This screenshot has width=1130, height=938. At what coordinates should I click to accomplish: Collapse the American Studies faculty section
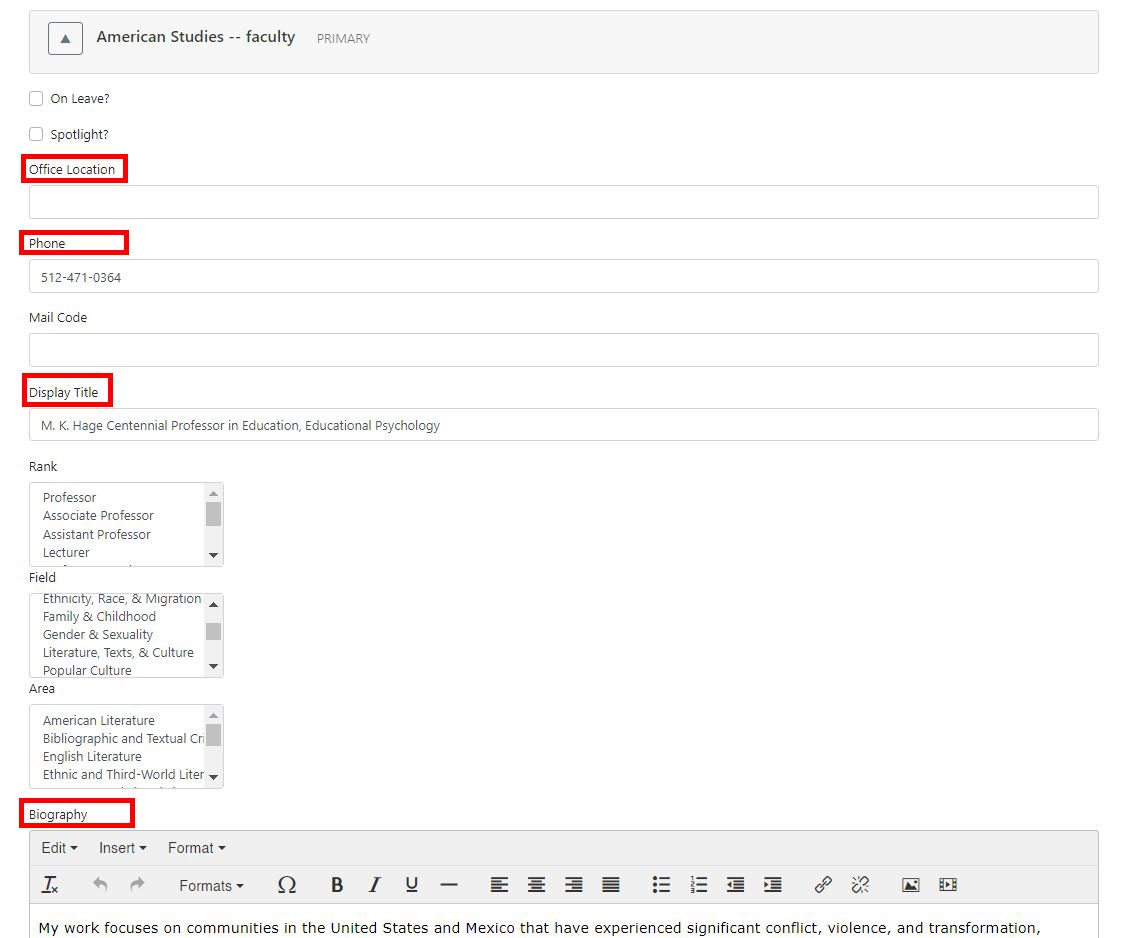click(x=66, y=39)
